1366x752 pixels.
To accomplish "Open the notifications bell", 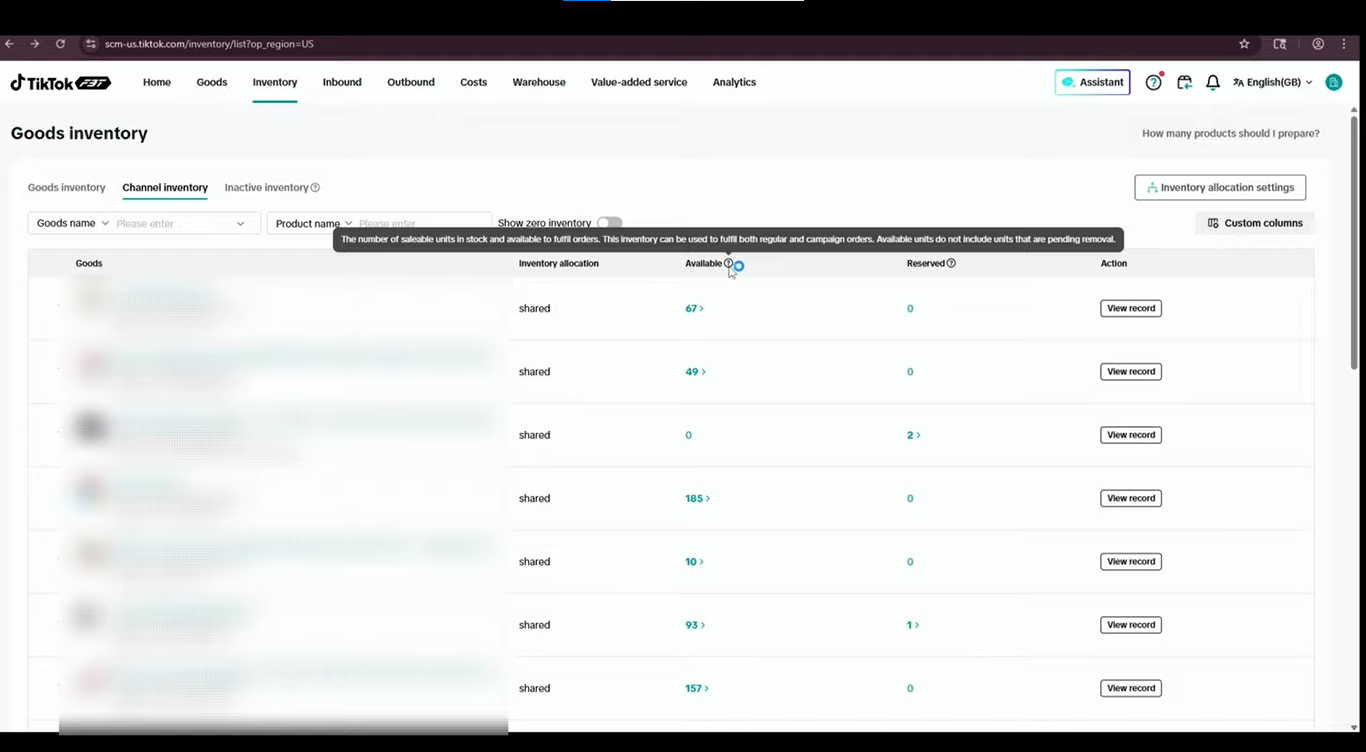I will coord(1213,82).
